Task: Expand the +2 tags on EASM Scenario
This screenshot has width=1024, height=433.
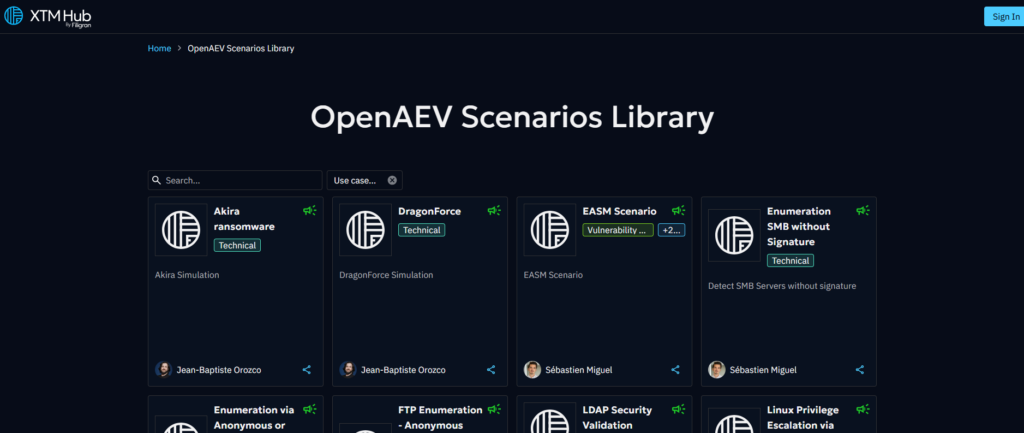Action: click(671, 230)
